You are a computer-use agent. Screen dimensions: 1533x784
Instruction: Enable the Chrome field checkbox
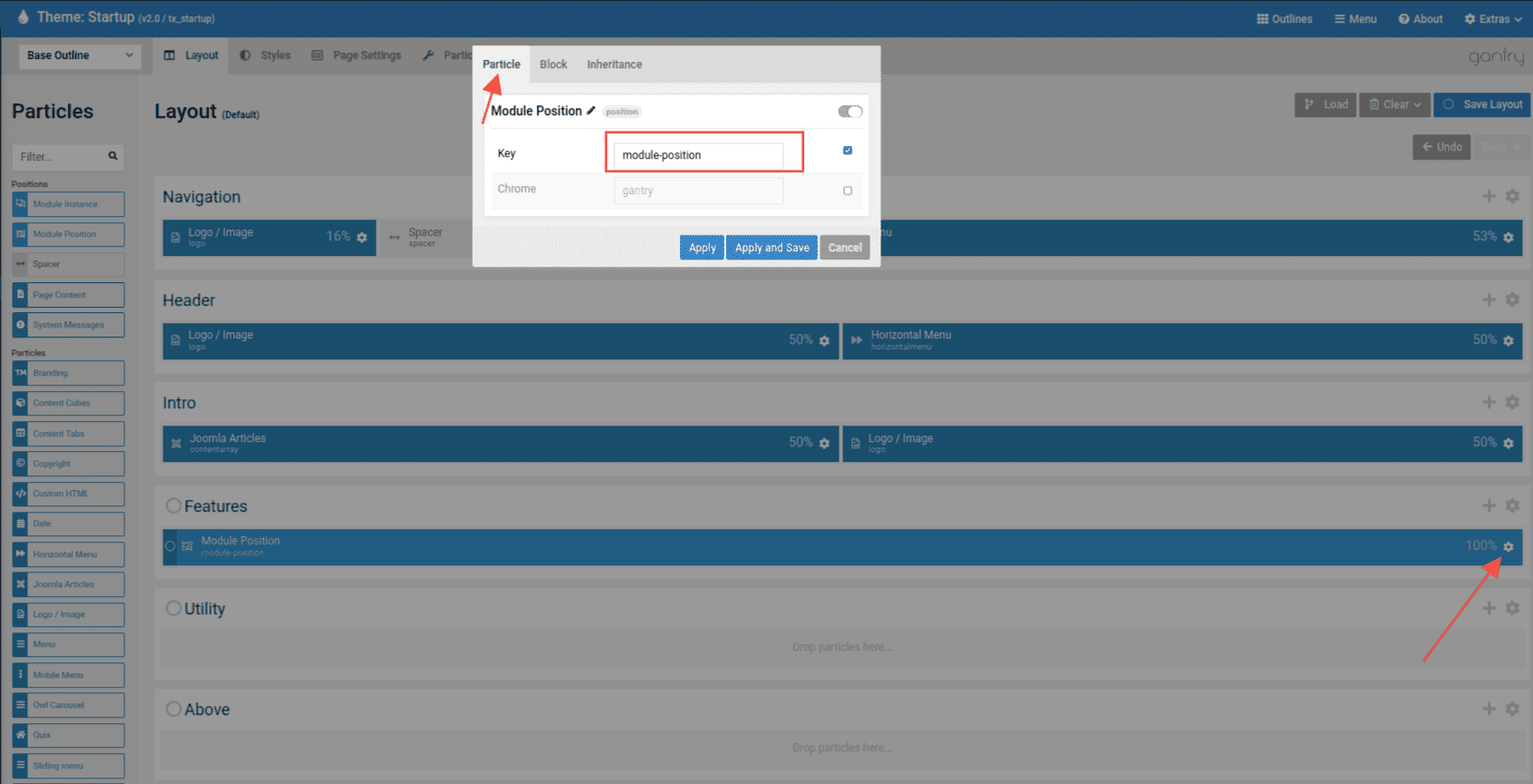[x=848, y=191]
